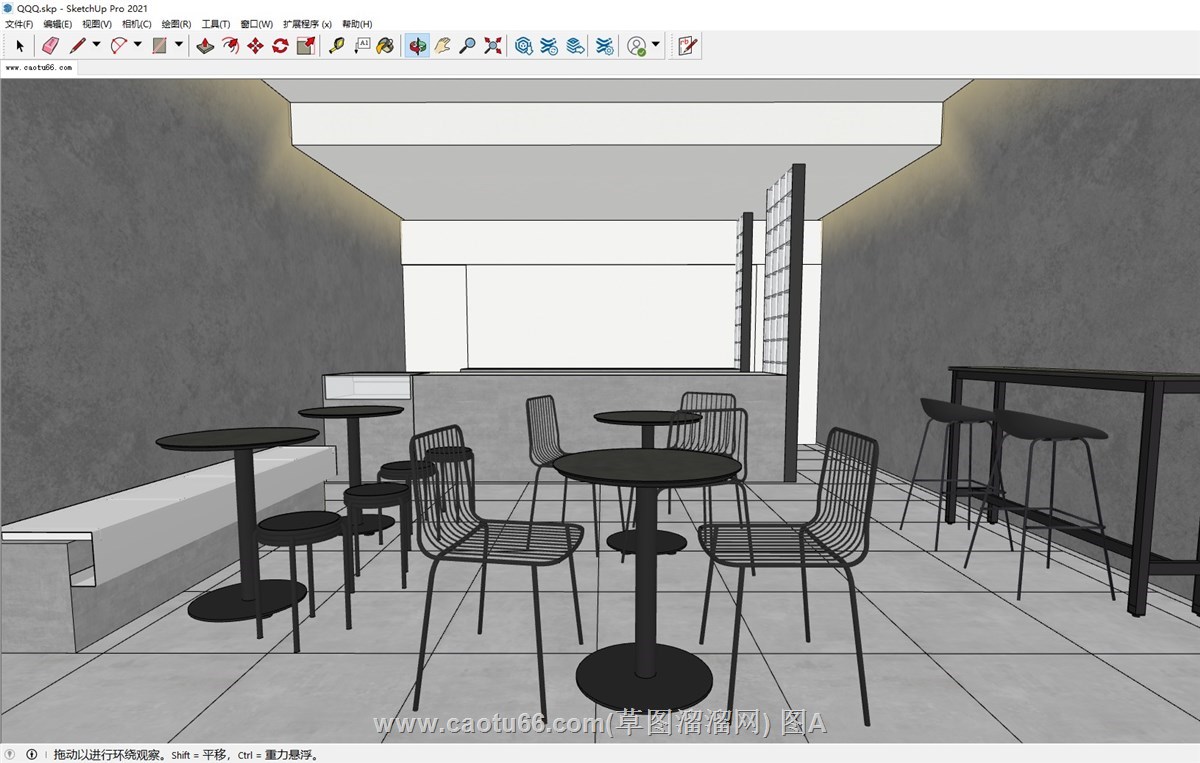Open the 文件(F) menu
The height and width of the screenshot is (763, 1200).
pos(19,24)
